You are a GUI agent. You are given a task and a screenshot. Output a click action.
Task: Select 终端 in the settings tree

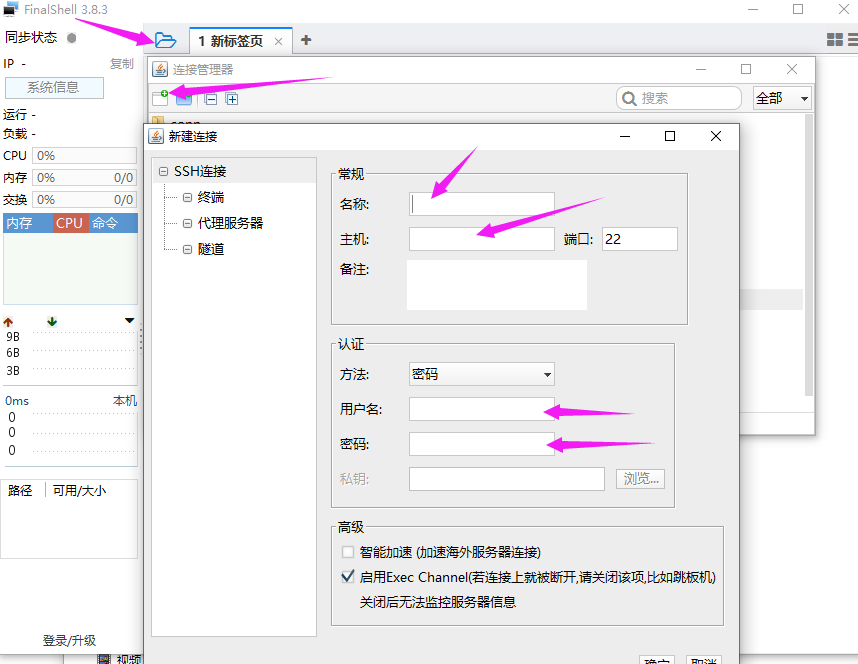pos(211,197)
